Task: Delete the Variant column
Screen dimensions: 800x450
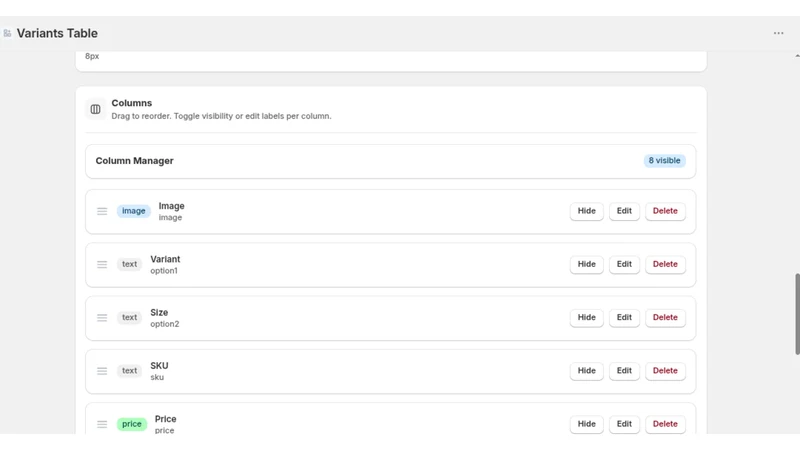Action: click(x=665, y=264)
